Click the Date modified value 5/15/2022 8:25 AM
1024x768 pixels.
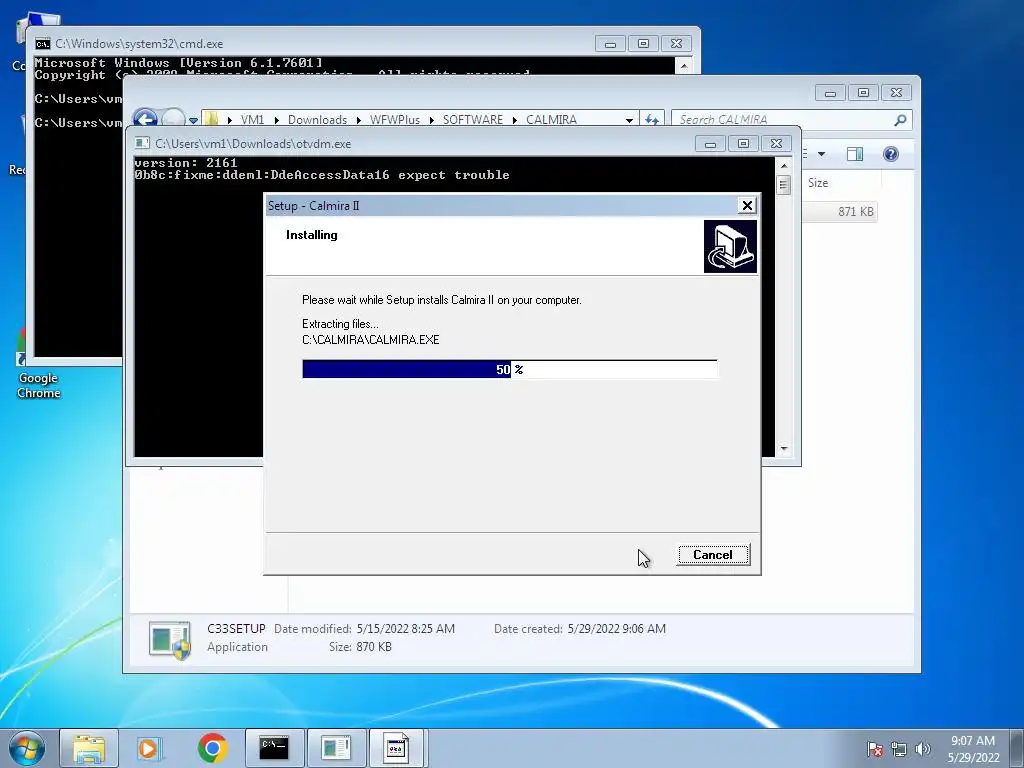pos(406,628)
